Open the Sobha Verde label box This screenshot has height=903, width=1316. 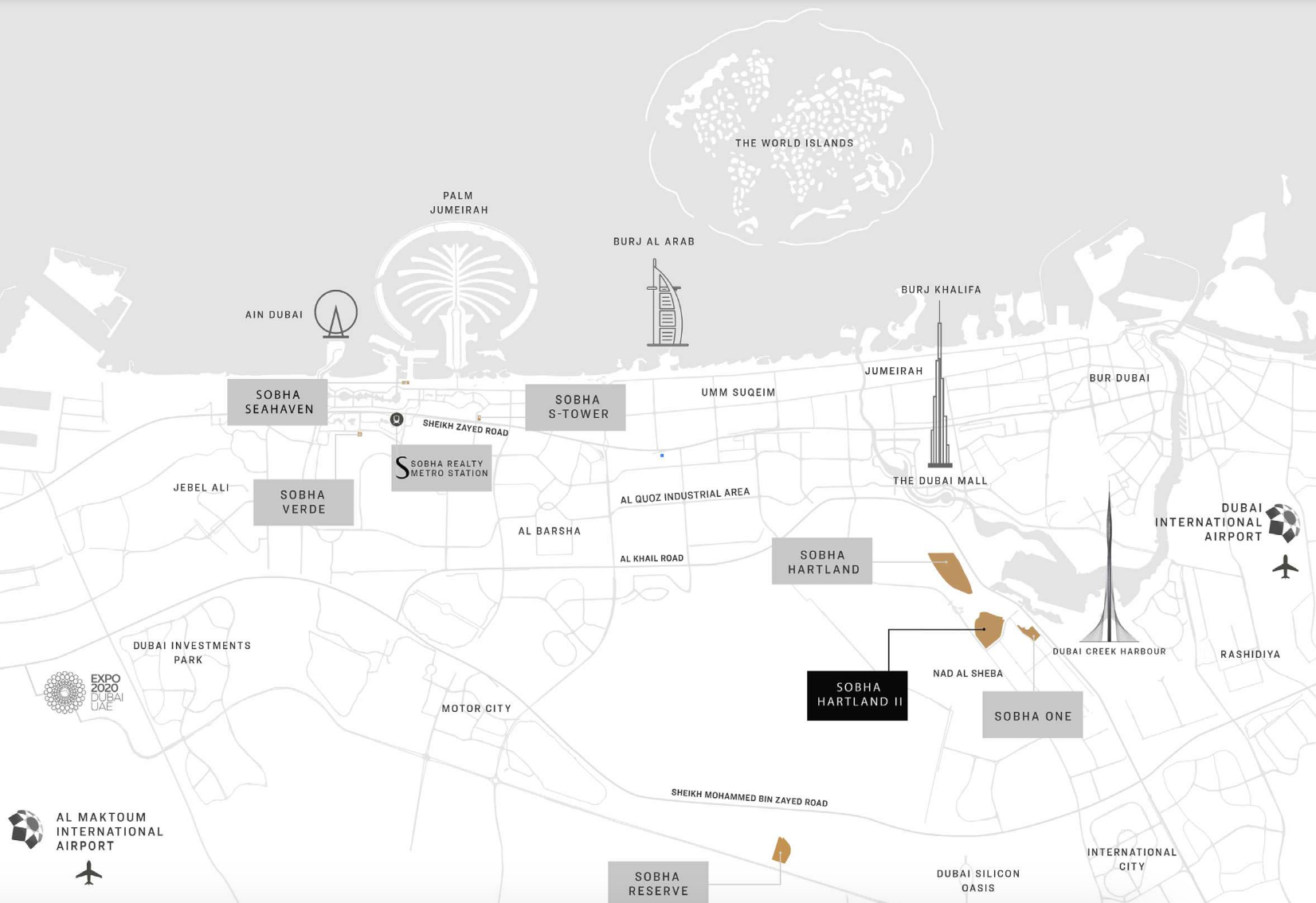(304, 502)
